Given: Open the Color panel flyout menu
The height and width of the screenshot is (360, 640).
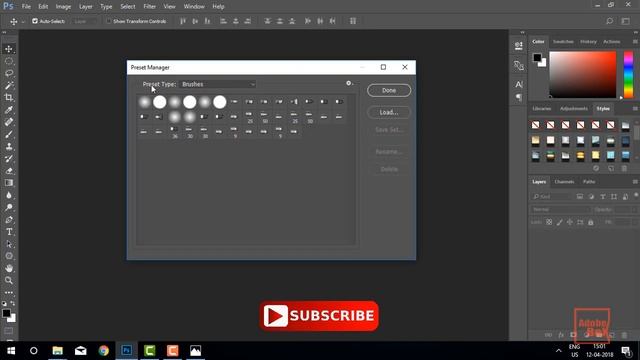Looking at the screenshot, I should point(635,42).
